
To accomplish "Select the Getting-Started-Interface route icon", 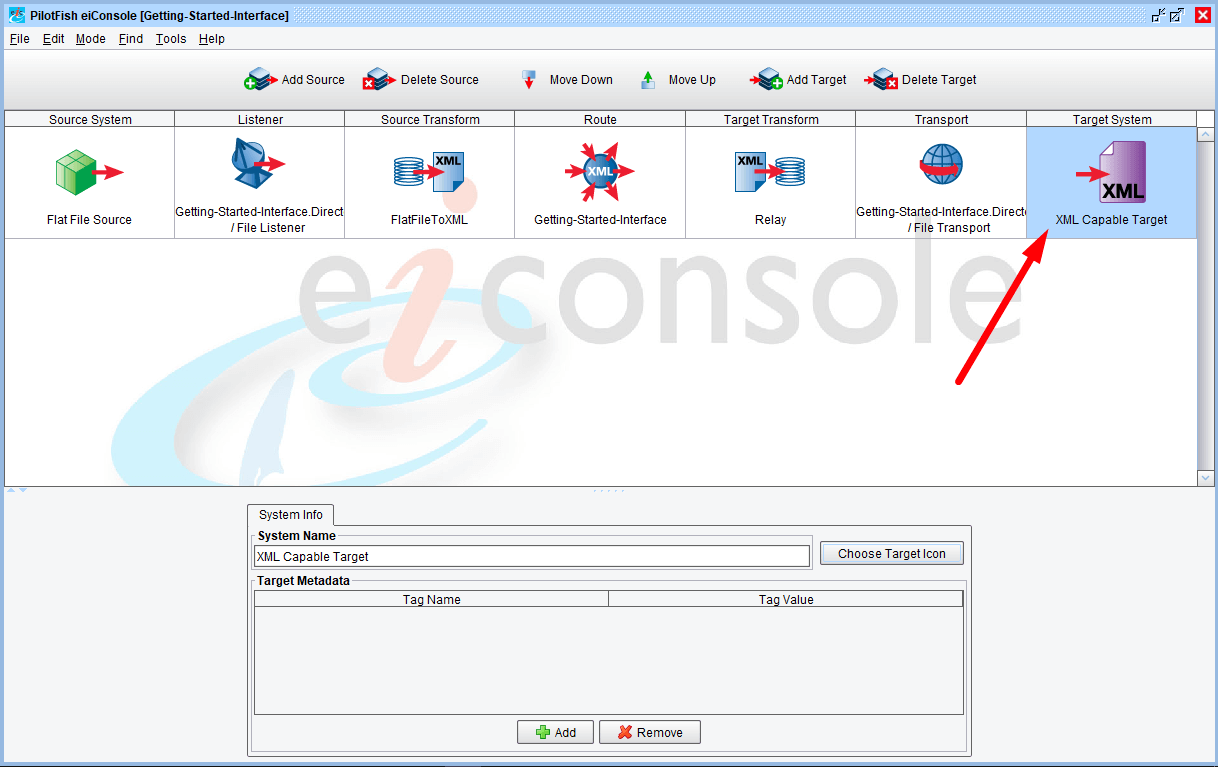I will point(599,172).
